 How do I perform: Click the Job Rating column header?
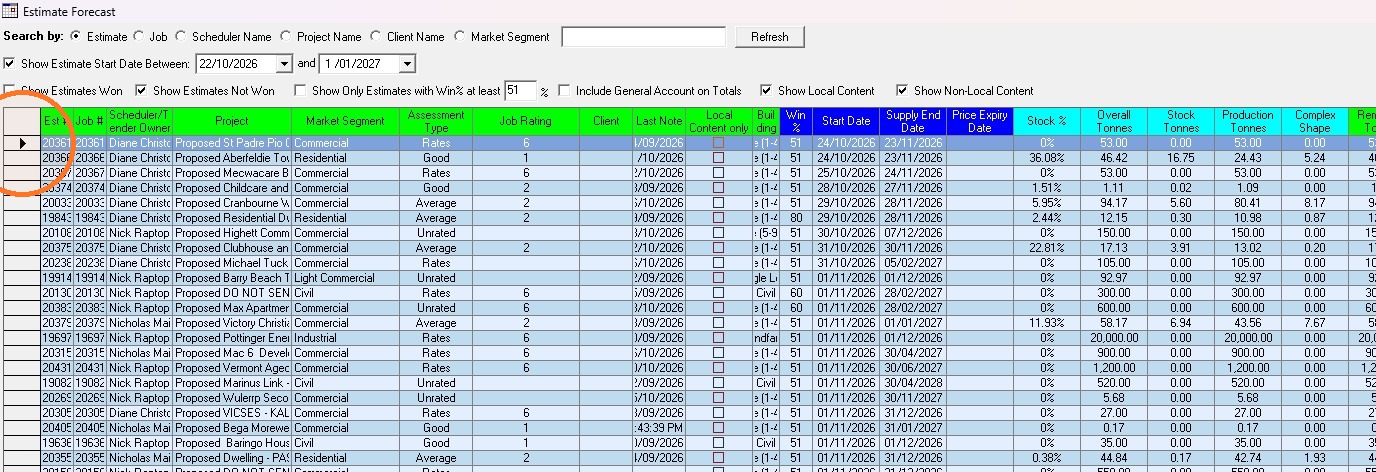point(526,121)
